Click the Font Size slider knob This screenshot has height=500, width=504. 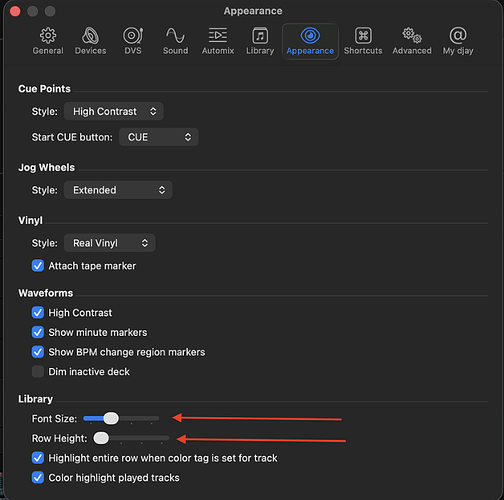tap(111, 418)
